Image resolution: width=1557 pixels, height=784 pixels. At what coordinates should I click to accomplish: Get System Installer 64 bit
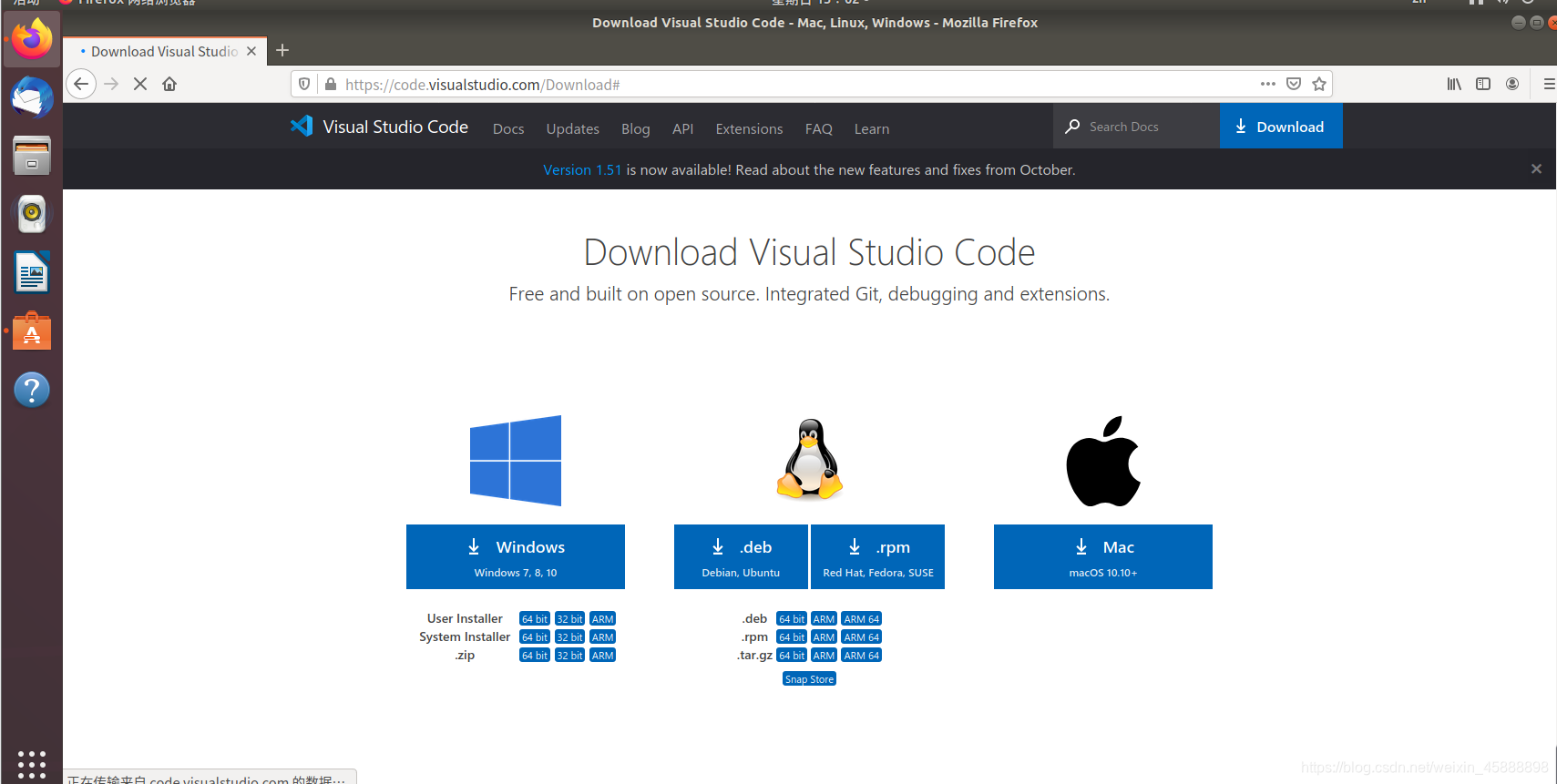(x=535, y=637)
